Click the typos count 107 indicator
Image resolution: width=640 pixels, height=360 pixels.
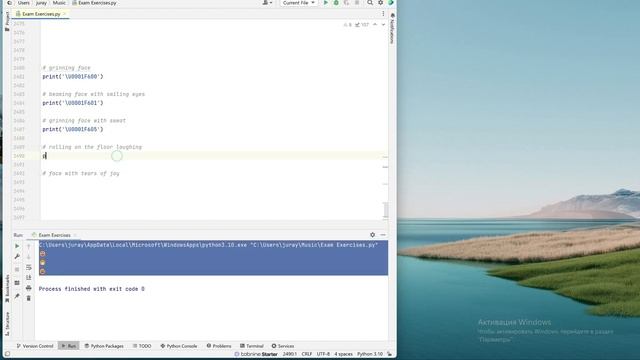[362, 25]
